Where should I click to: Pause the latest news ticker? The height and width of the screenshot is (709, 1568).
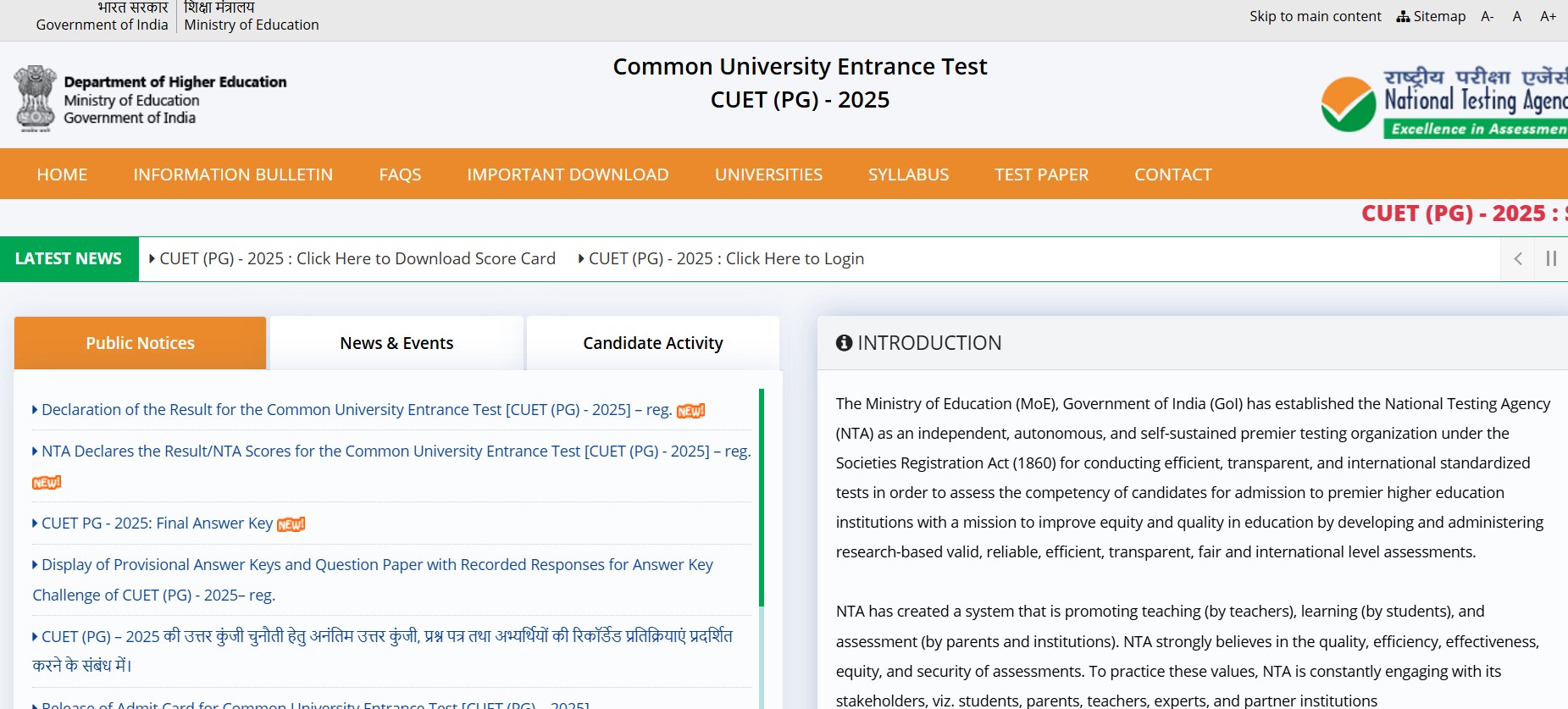tap(1551, 259)
